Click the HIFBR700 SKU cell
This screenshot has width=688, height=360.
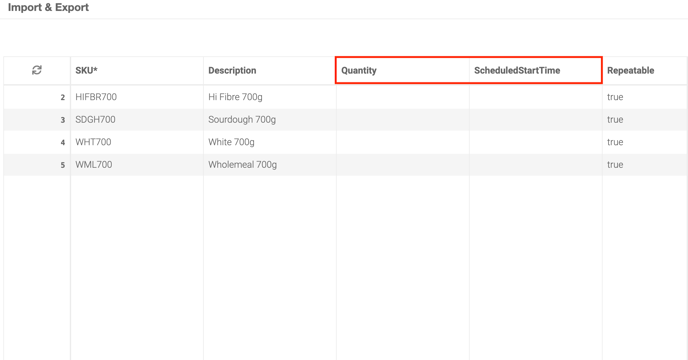pos(137,97)
